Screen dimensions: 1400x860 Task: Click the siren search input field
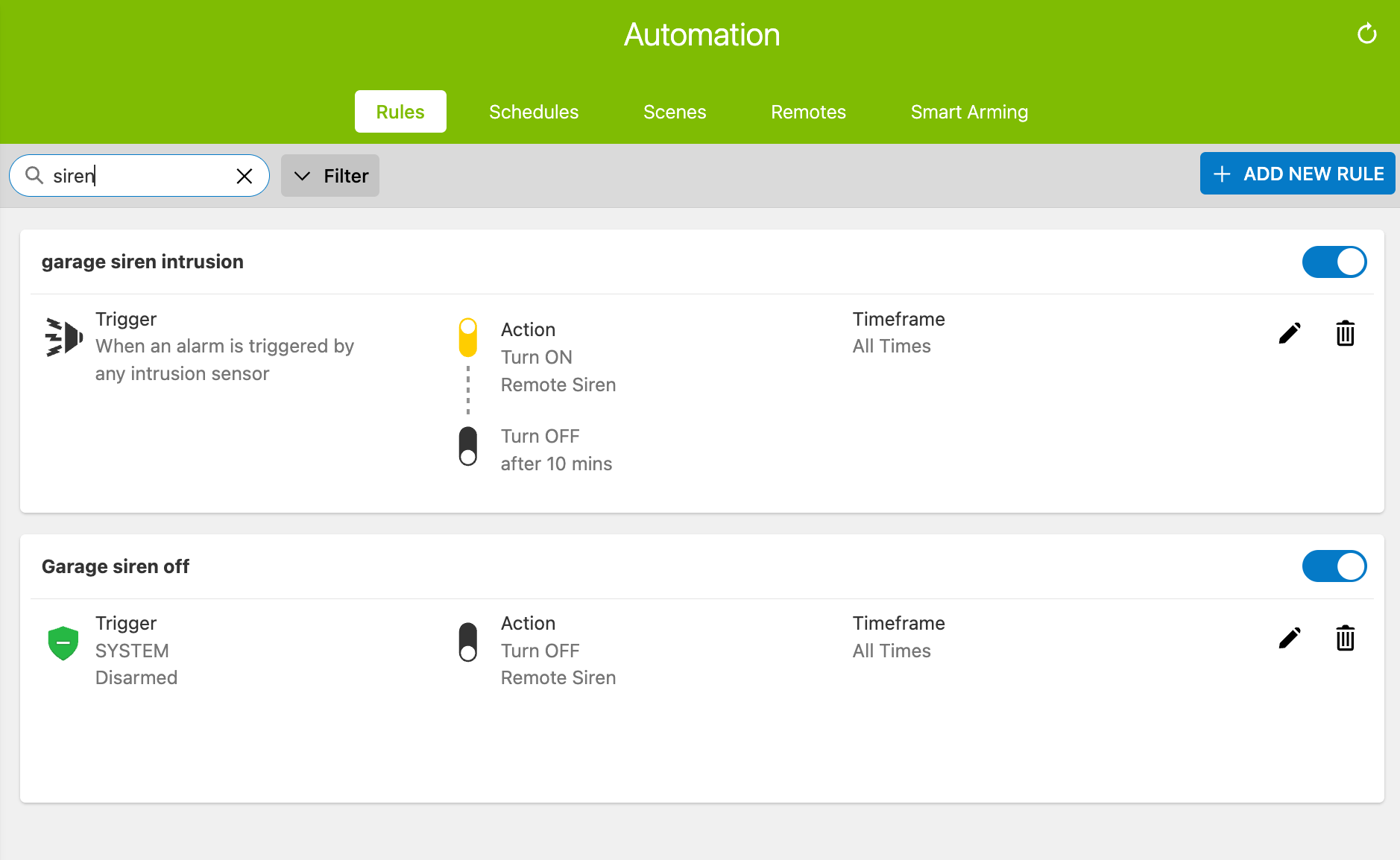[x=139, y=176]
